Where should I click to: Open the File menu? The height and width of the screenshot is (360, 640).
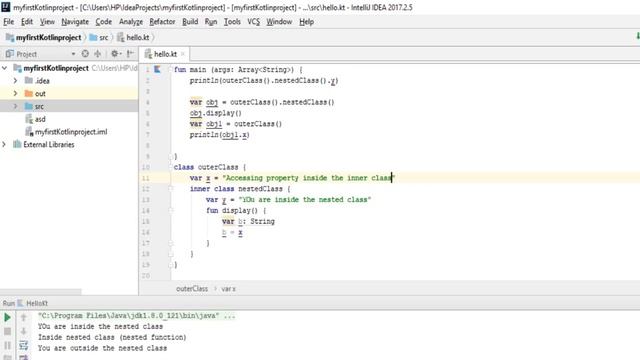pyautogui.click(x=9, y=22)
